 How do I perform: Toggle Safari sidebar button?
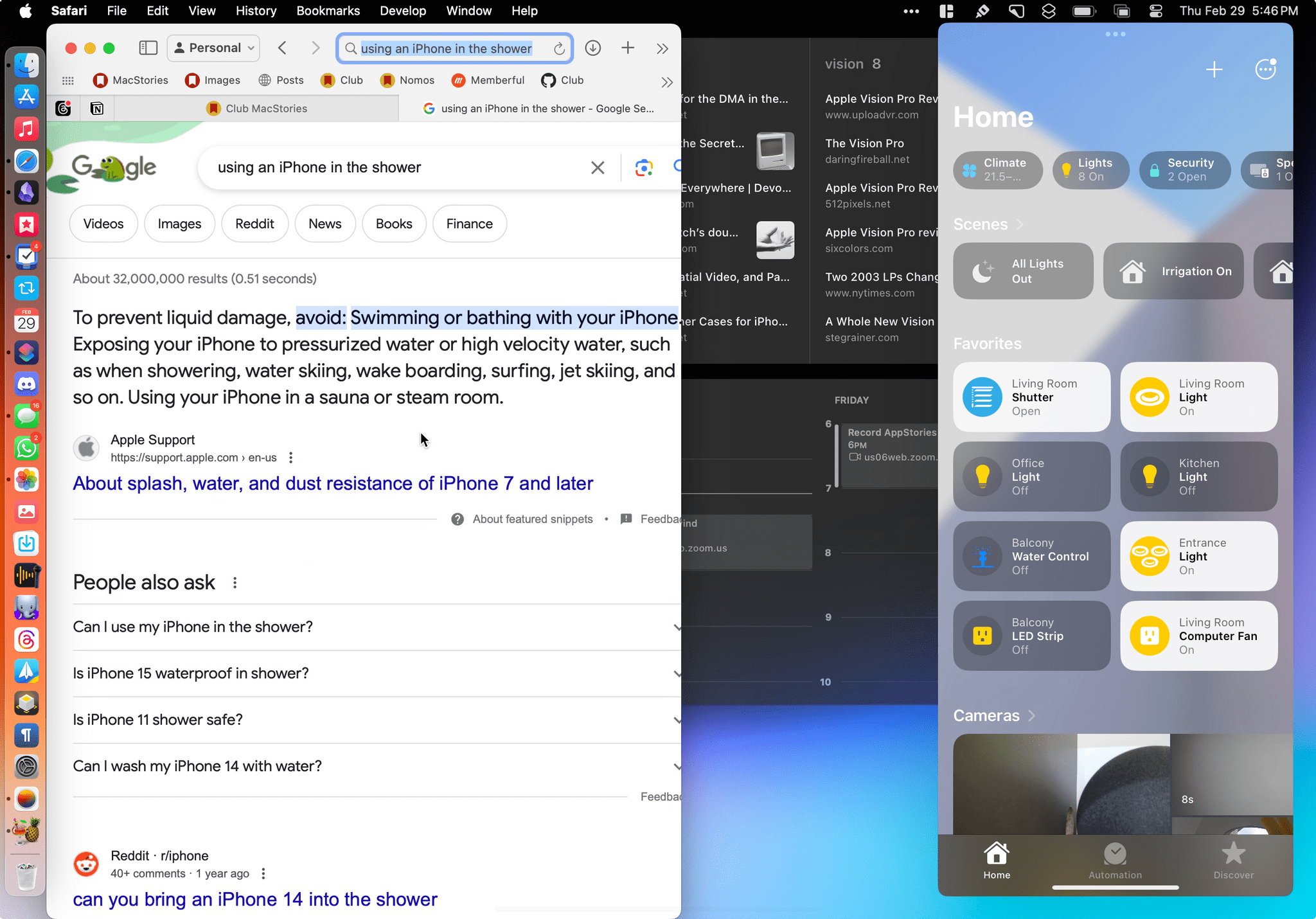(148, 48)
